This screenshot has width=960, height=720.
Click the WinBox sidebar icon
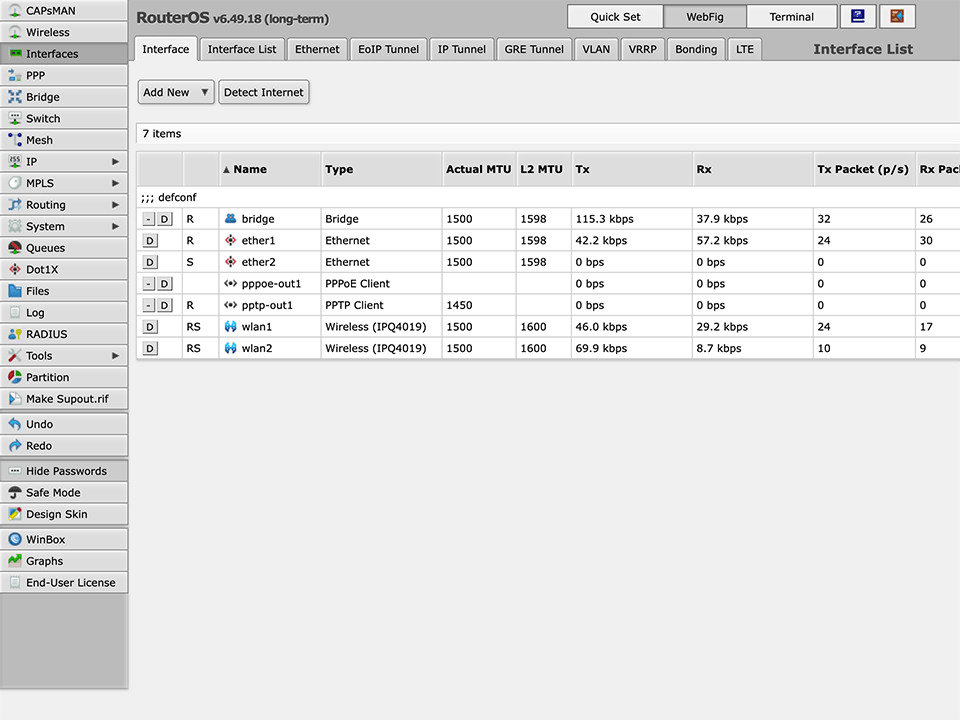pyautogui.click(x=45, y=539)
